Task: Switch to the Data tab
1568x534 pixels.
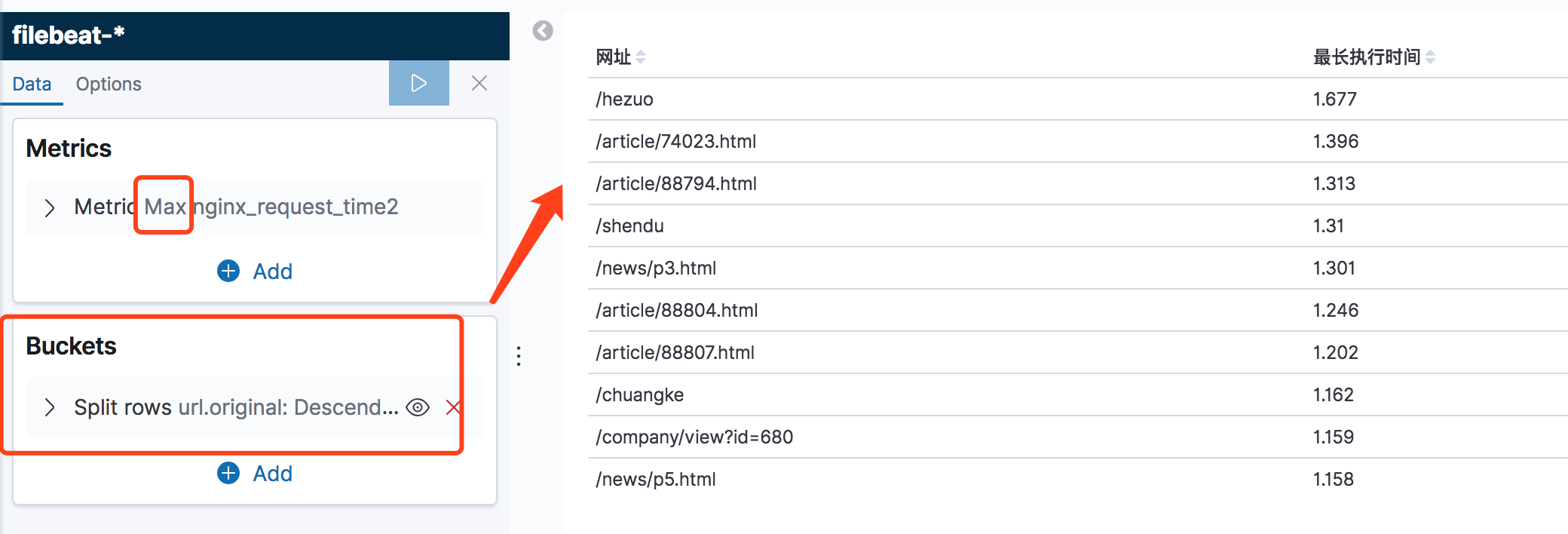Action: (32, 84)
